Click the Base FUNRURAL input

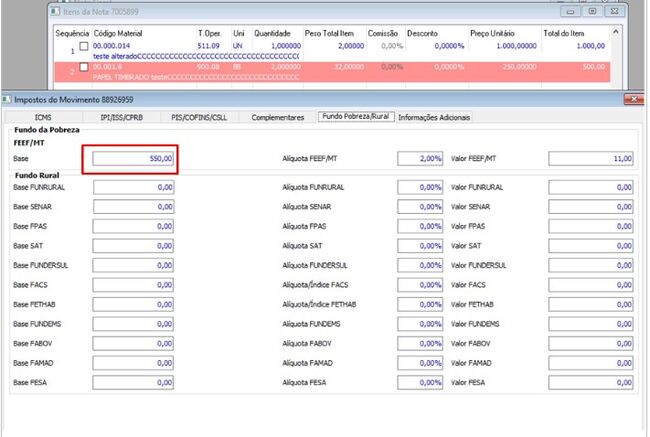click(x=133, y=187)
